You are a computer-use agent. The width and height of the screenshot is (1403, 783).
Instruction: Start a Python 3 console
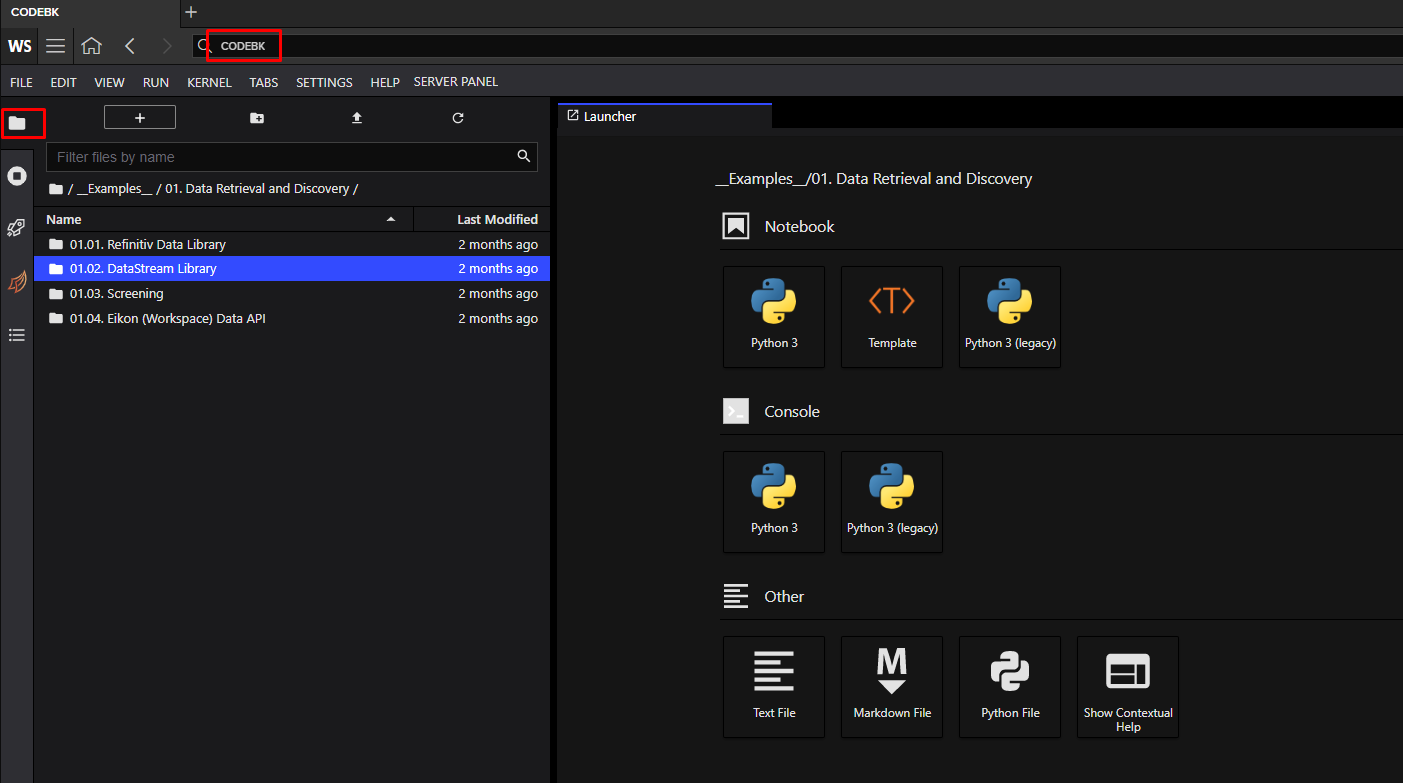click(774, 502)
